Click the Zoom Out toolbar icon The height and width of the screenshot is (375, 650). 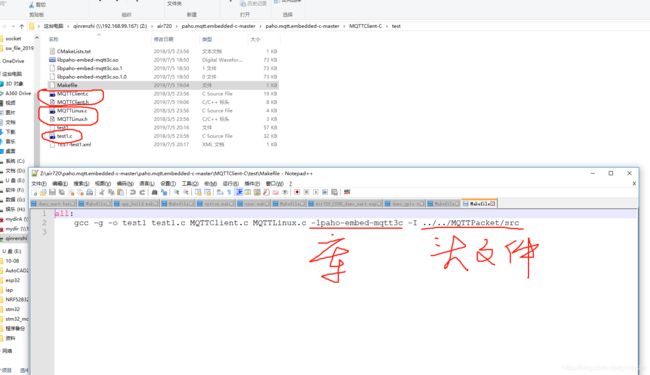click(186, 192)
